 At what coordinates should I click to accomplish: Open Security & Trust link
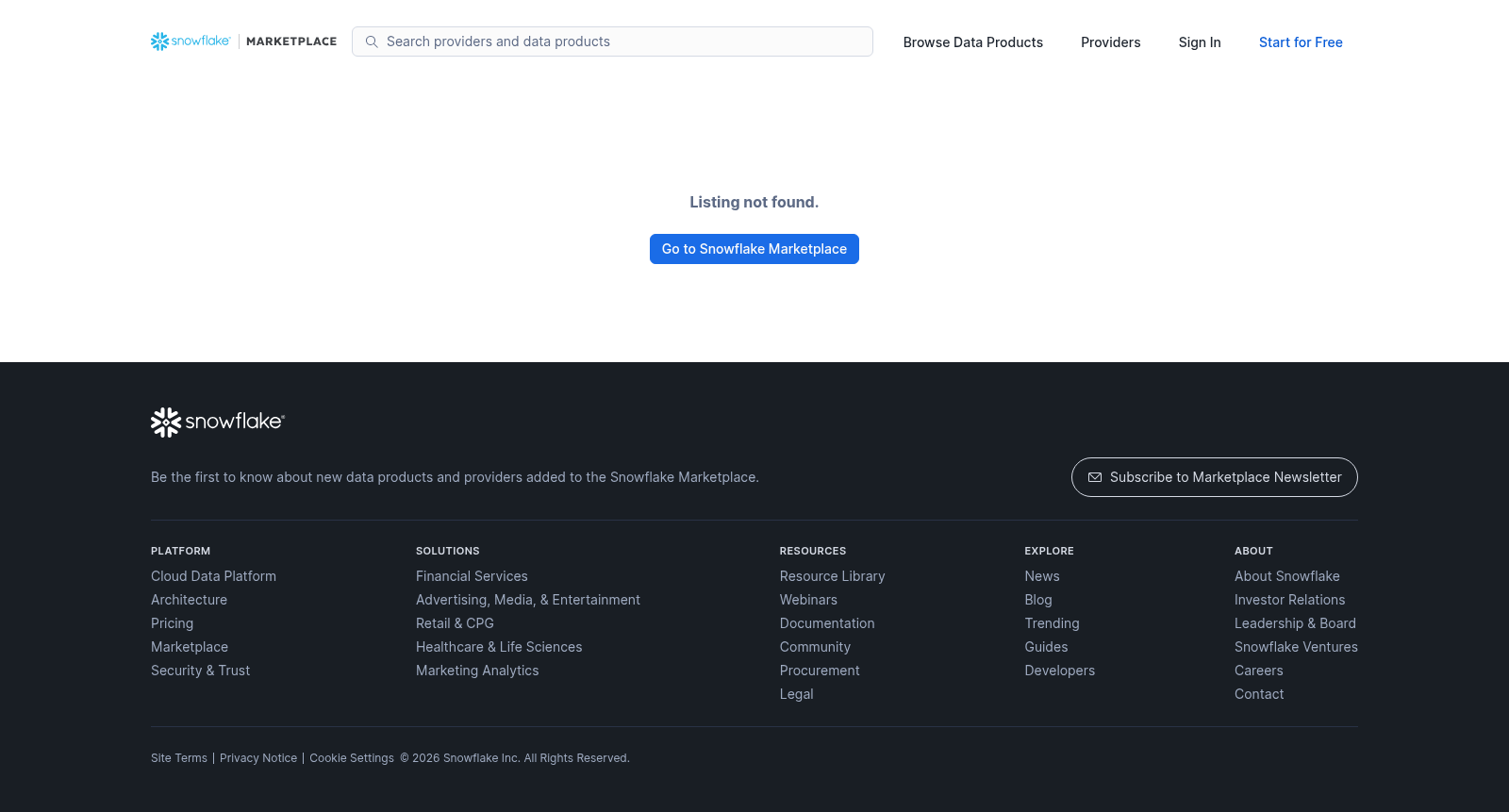pyautogui.click(x=200, y=671)
